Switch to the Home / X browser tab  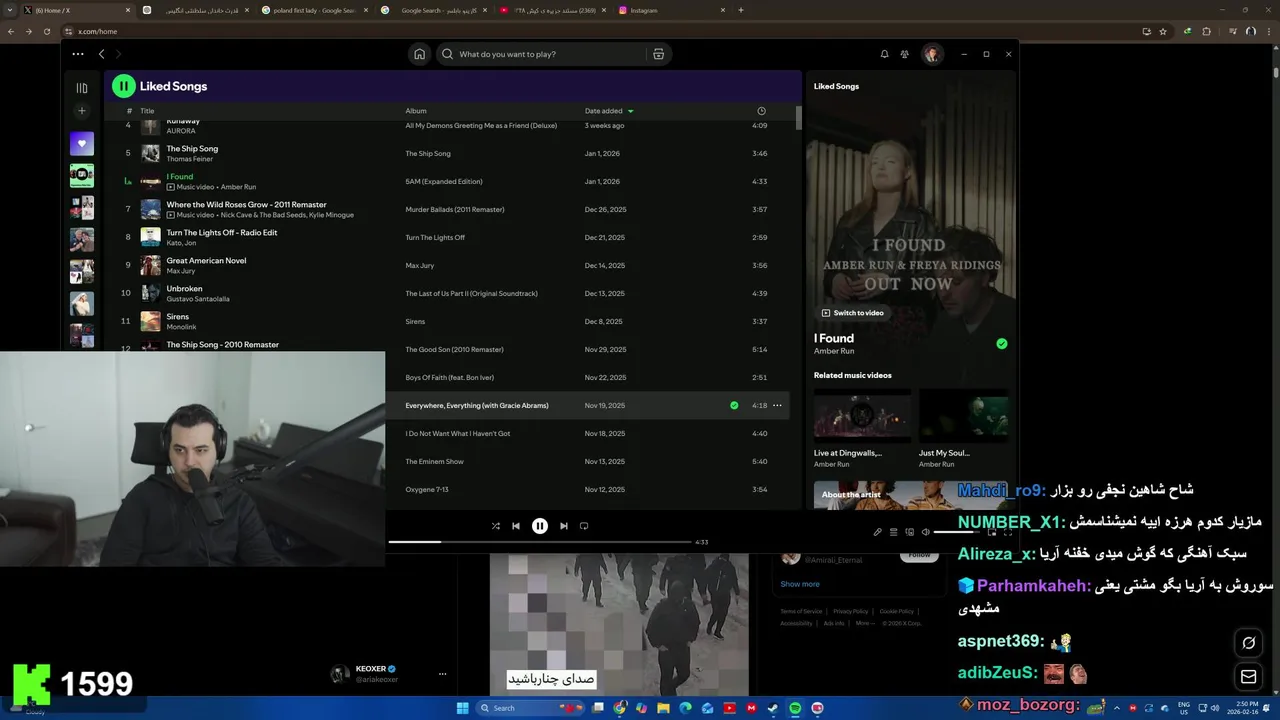pos(76,10)
